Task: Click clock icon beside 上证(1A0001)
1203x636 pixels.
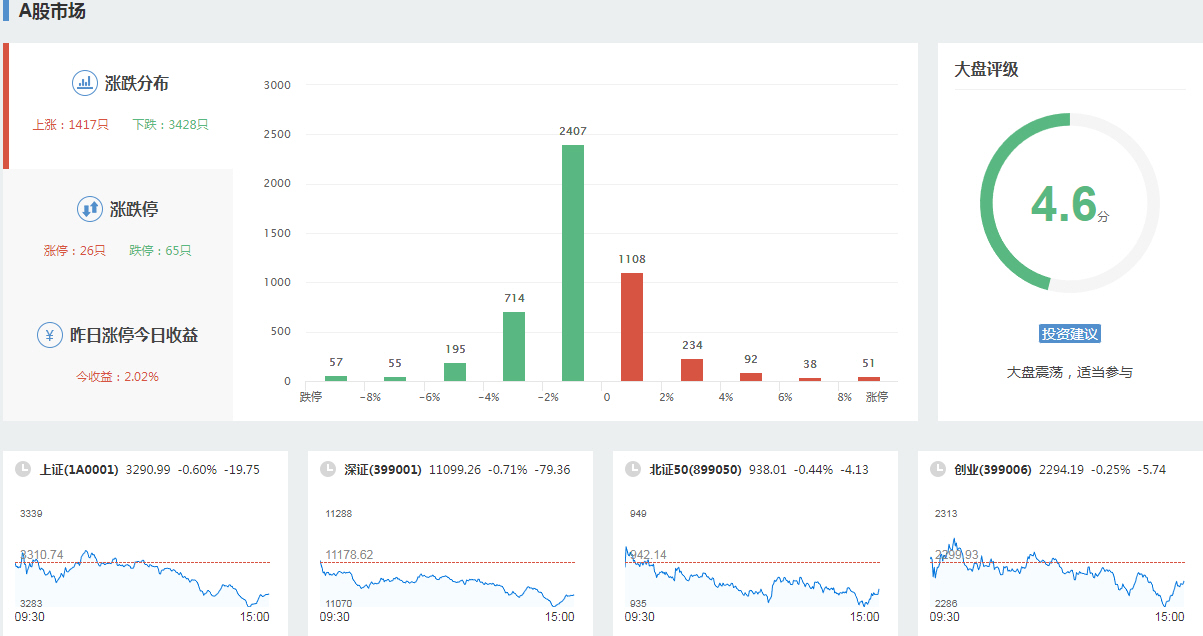Action: click(22, 469)
